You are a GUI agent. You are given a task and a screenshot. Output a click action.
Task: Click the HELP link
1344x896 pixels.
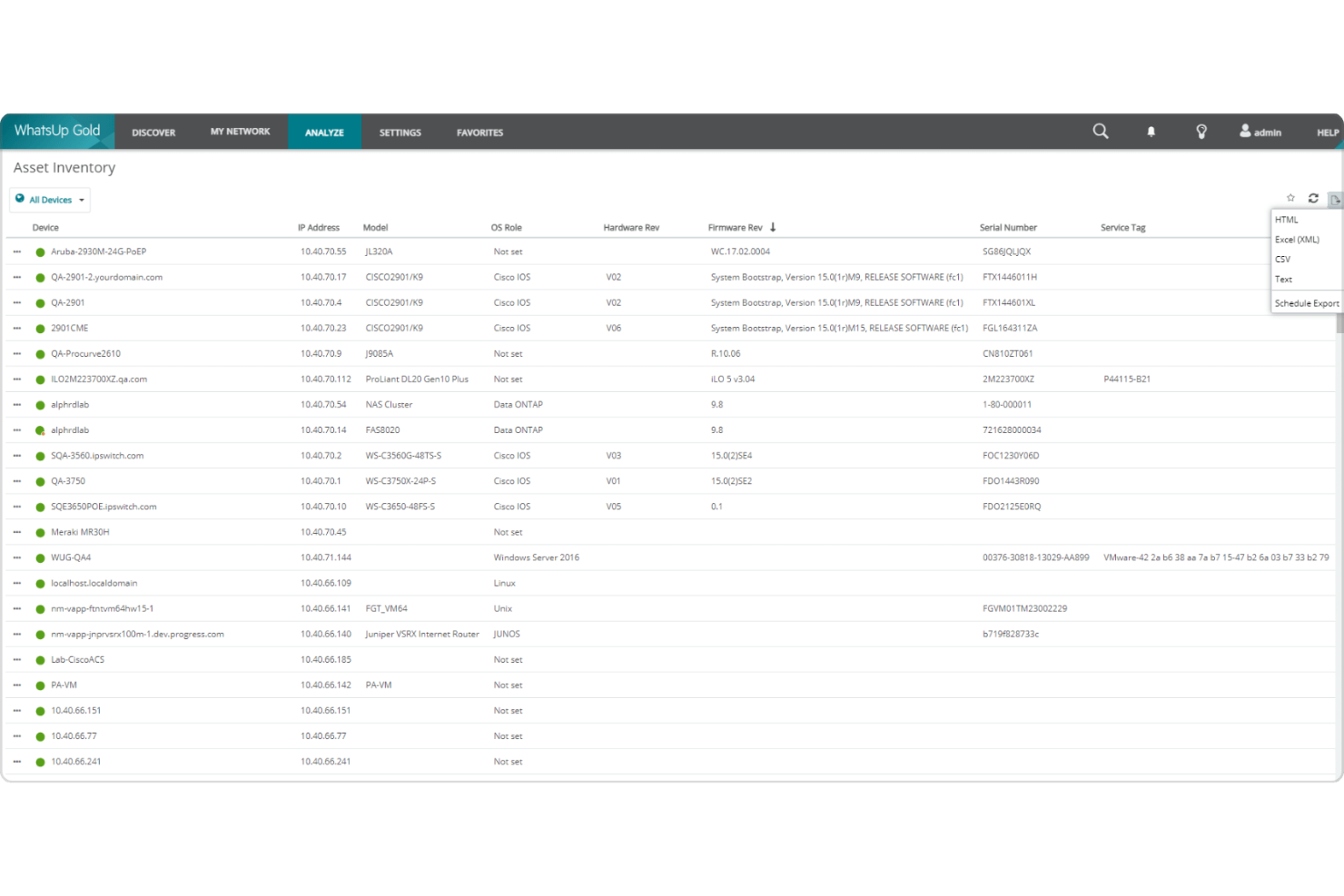tap(1327, 132)
